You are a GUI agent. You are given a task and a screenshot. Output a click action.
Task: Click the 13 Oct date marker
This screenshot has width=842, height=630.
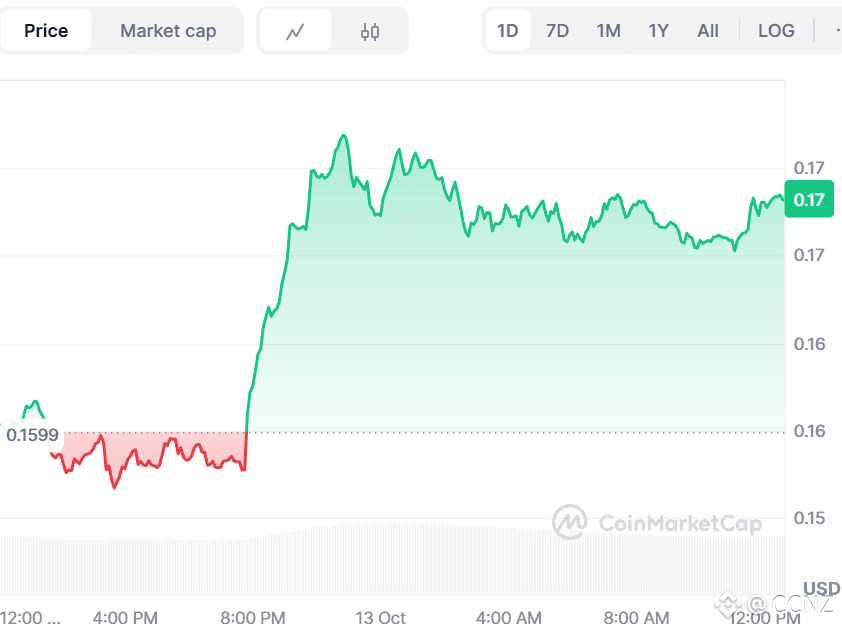[380, 618]
